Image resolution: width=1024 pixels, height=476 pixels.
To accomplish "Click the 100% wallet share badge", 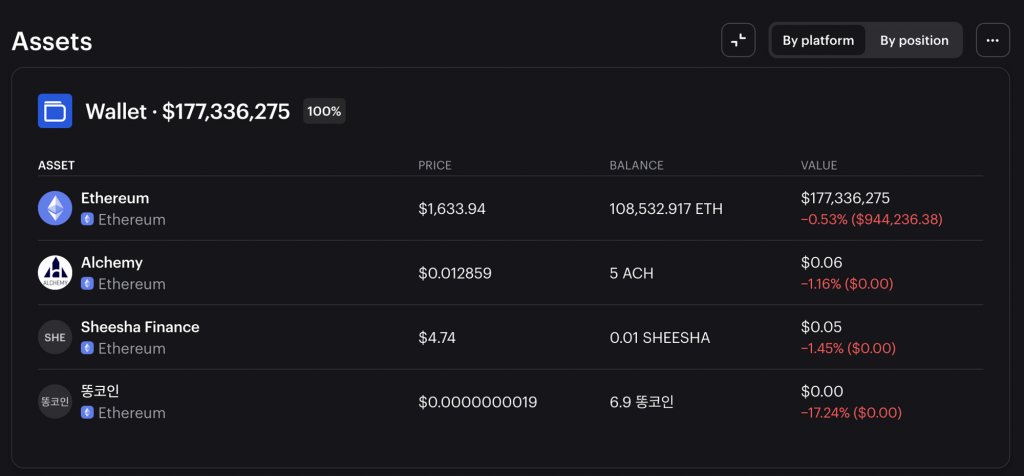I will [x=324, y=111].
